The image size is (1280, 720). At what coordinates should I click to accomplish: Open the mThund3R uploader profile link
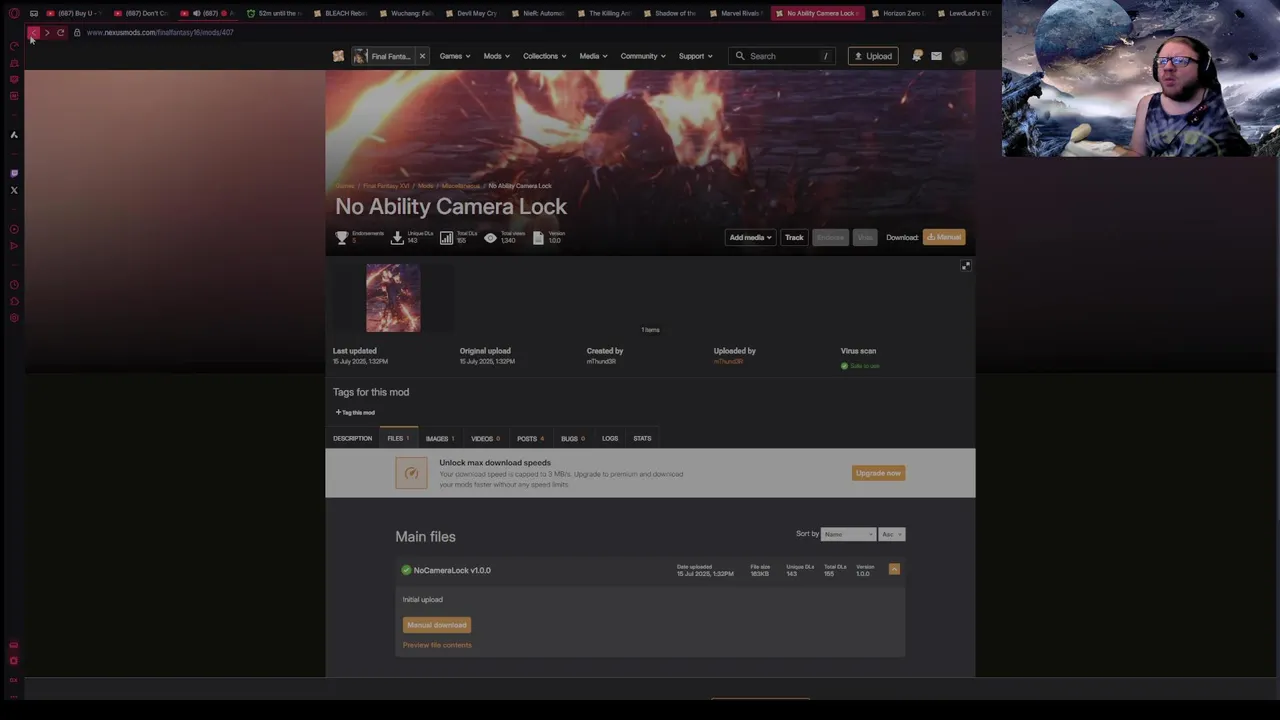729,361
